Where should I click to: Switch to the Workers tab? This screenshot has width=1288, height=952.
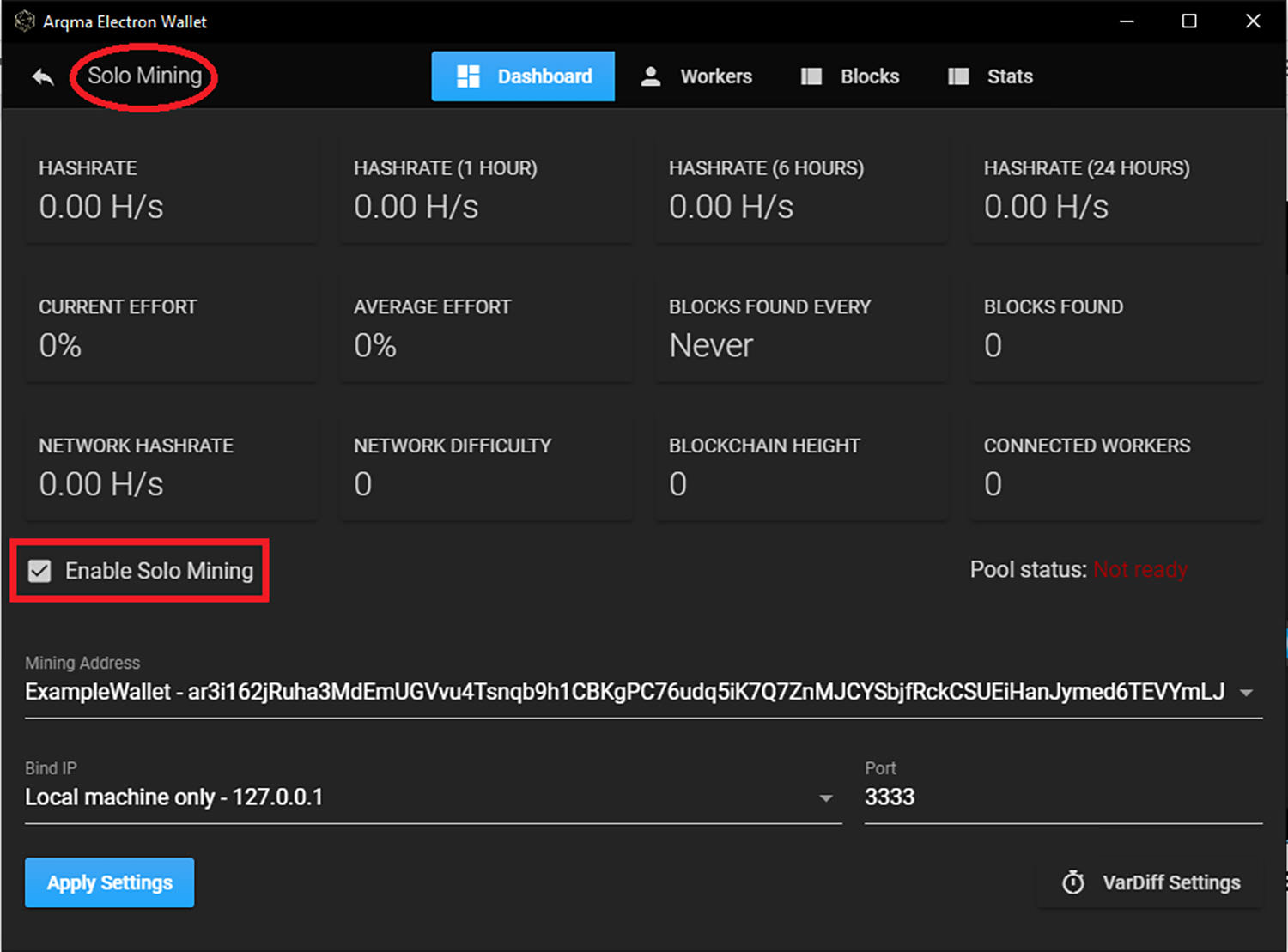(696, 76)
